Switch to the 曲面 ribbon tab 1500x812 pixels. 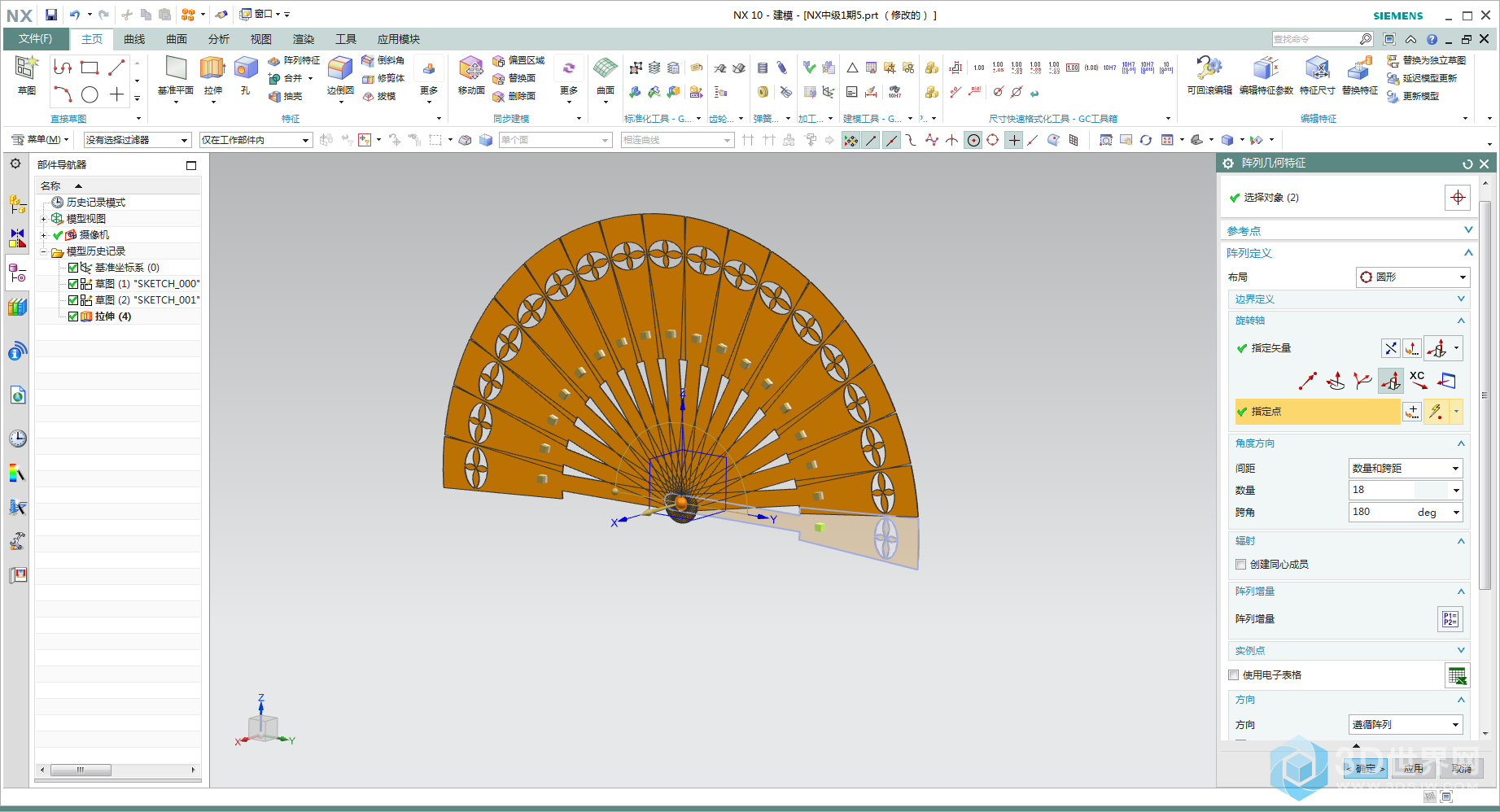pyautogui.click(x=177, y=39)
